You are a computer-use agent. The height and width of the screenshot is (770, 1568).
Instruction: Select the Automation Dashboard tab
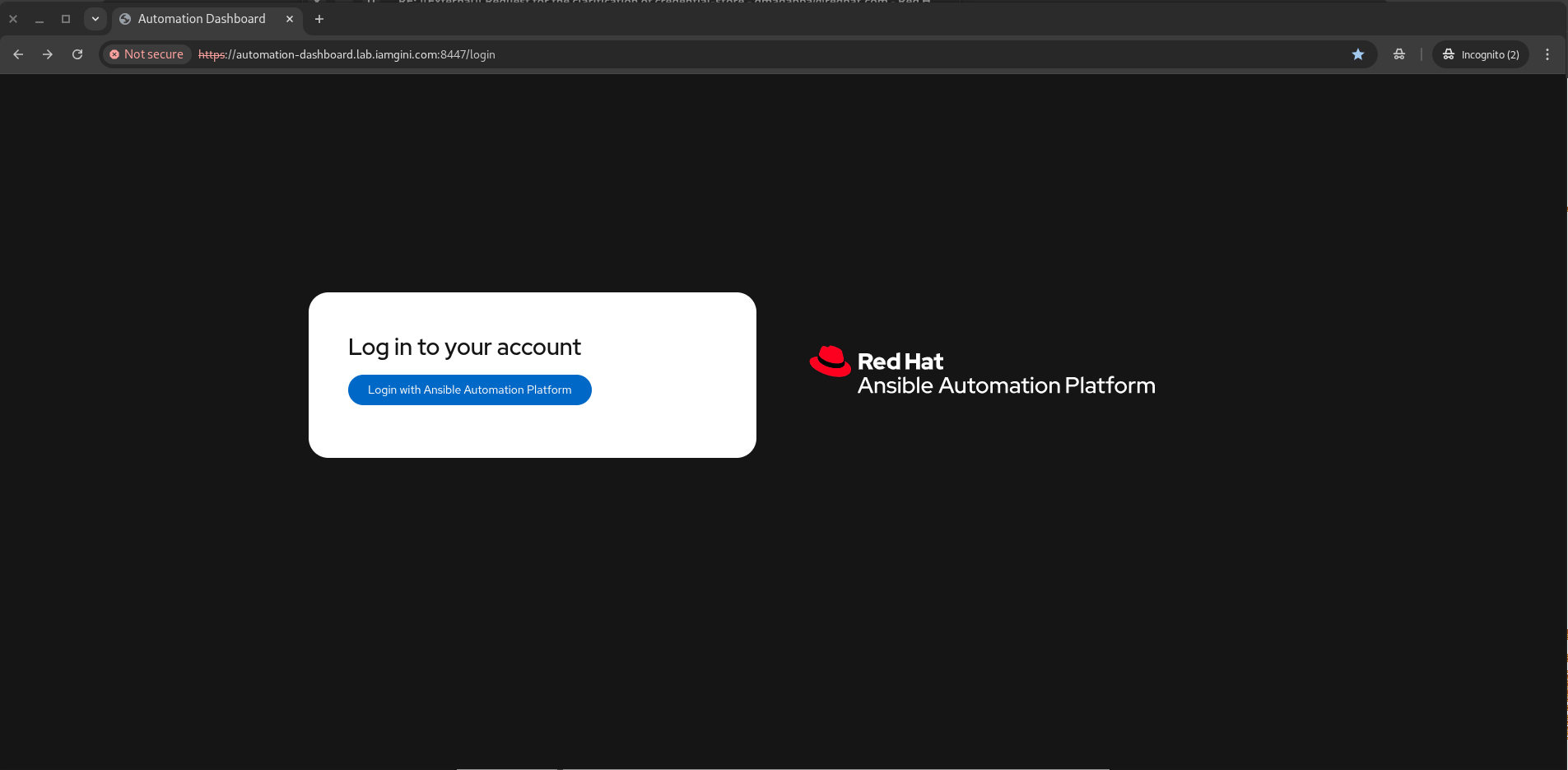click(x=202, y=19)
